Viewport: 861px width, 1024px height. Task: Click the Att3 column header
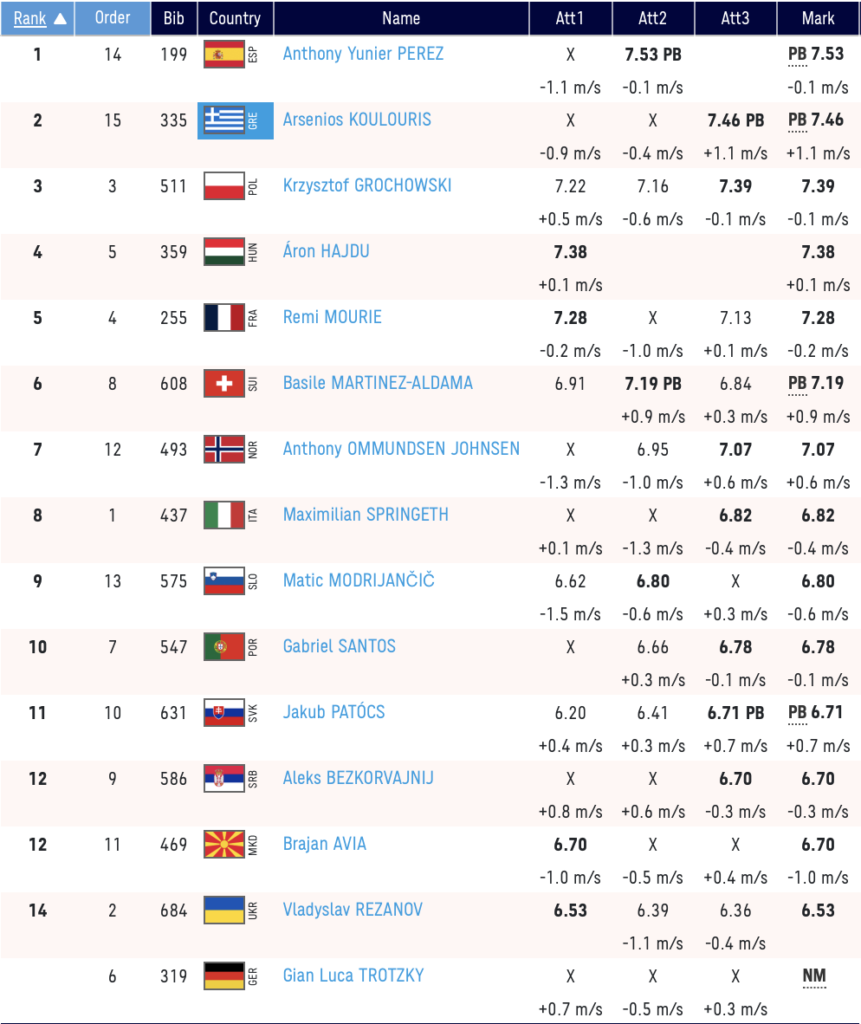pyautogui.click(x=736, y=18)
